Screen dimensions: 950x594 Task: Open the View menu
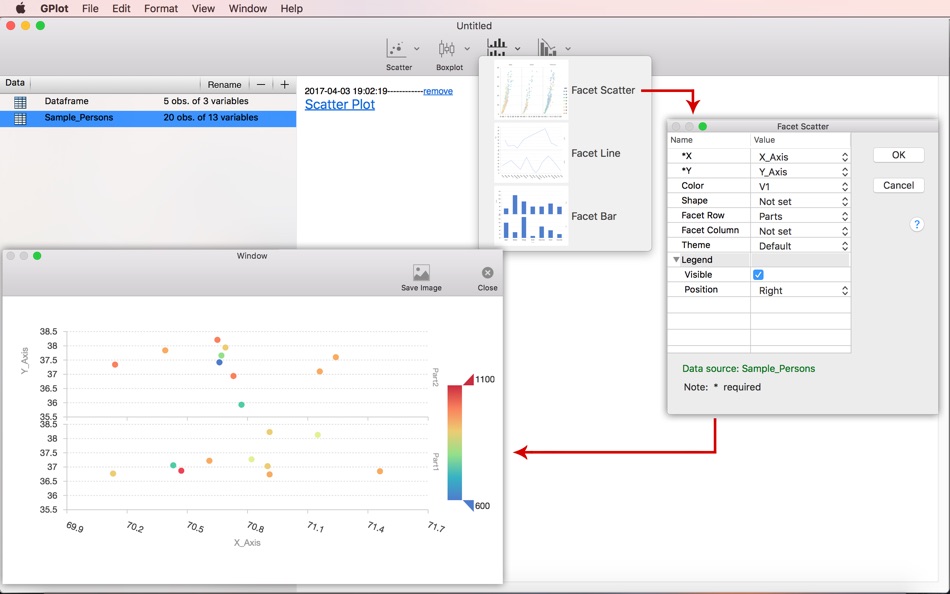tap(203, 8)
